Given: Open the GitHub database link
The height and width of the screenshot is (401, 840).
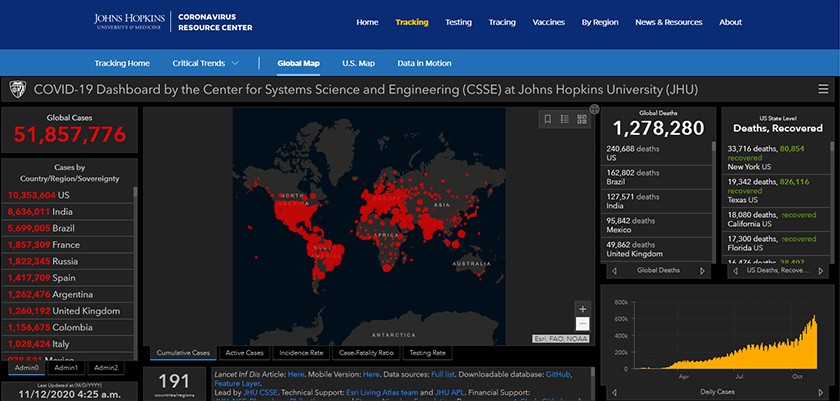Looking at the screenshot, I should pyautogui.click(x=558, y=374).
